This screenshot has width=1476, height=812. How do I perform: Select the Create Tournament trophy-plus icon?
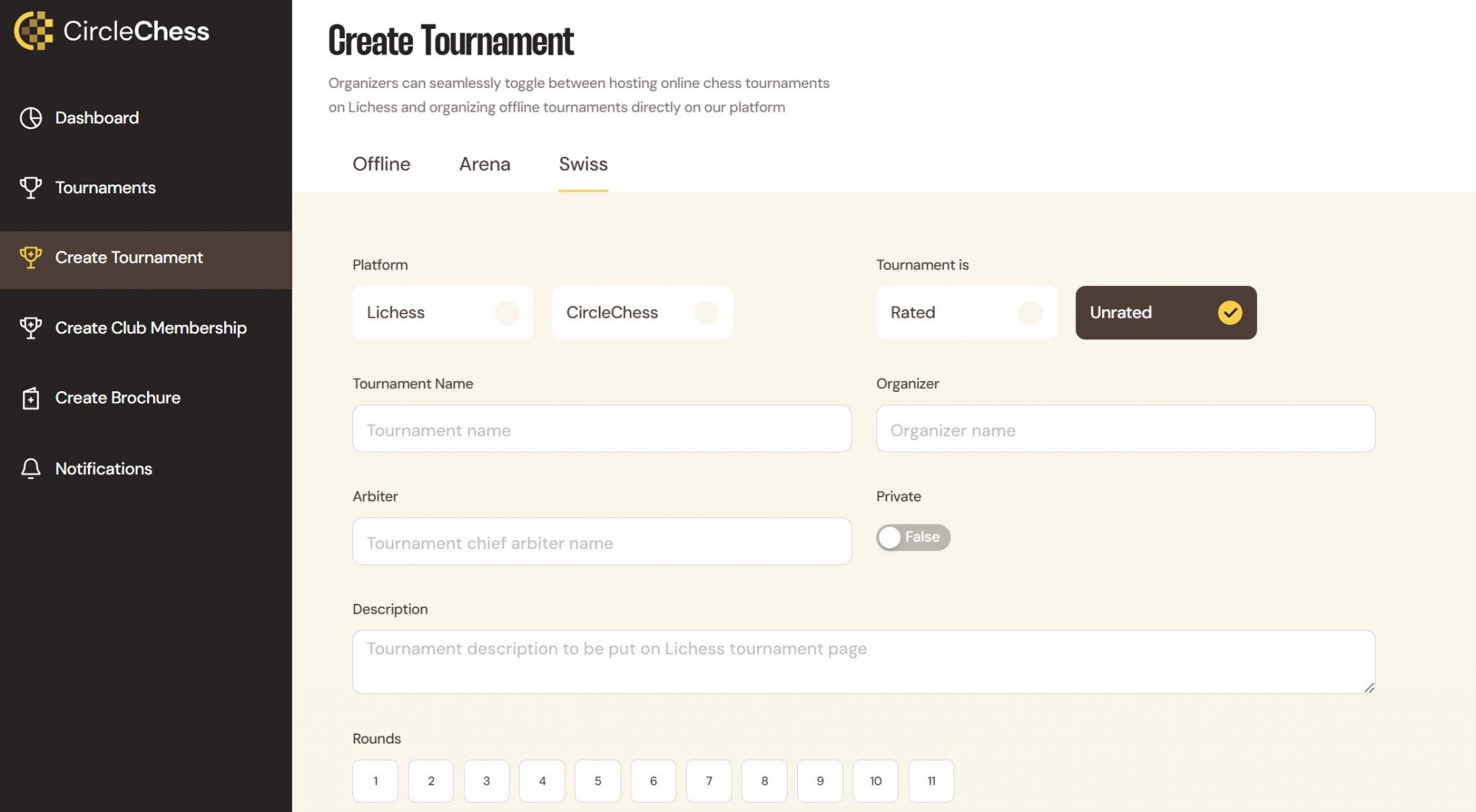pyautogui.click(x=30, y=257)
